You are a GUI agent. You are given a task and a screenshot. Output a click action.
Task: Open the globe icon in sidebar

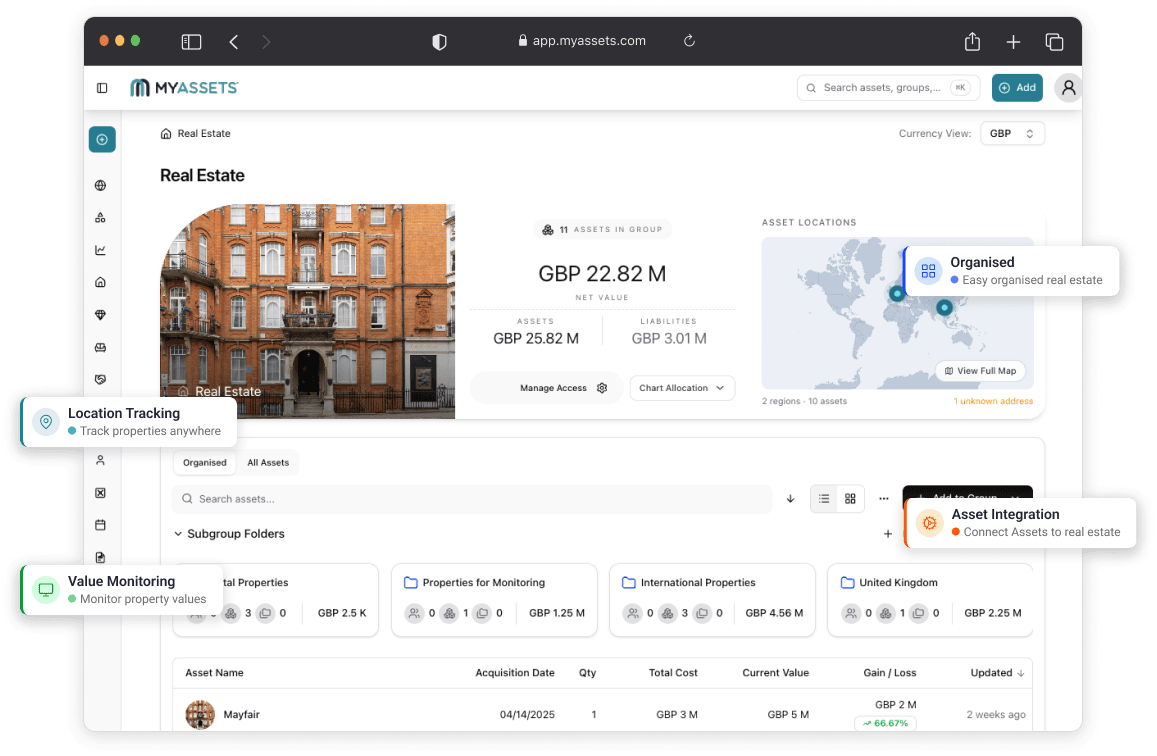pos(100,185)
